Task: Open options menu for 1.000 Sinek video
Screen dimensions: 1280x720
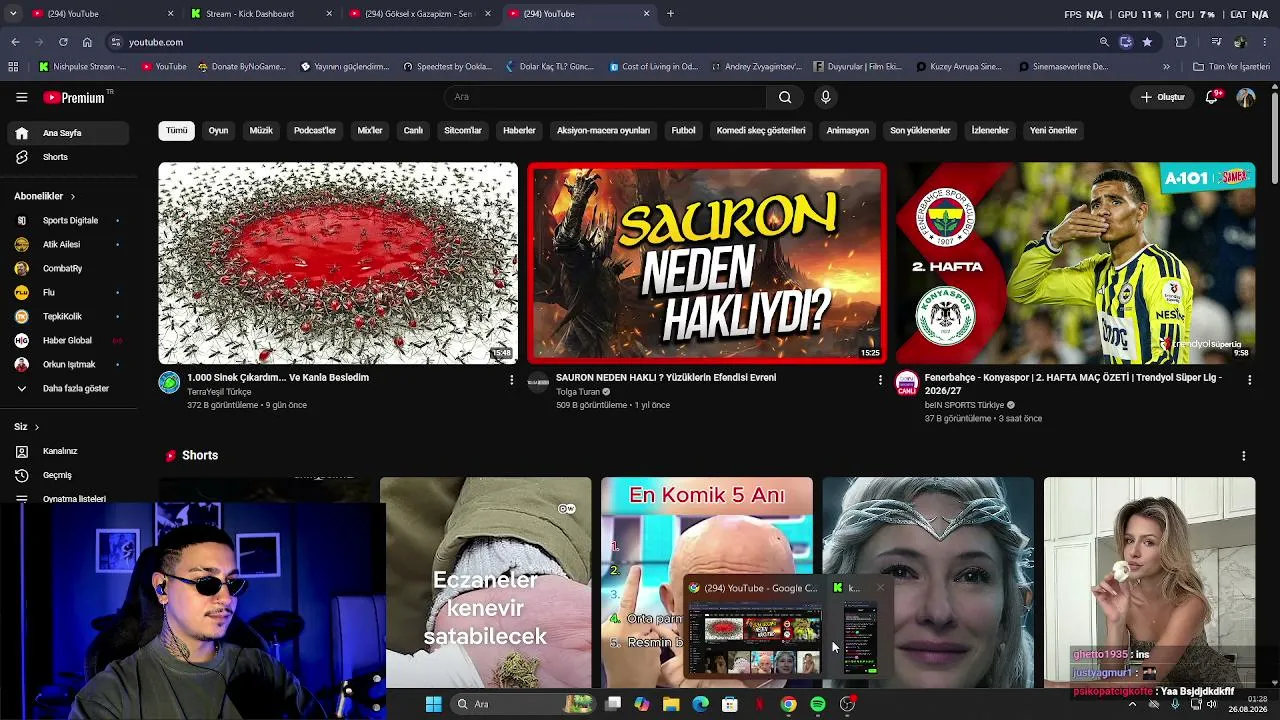Action: [x=511, y=380]
